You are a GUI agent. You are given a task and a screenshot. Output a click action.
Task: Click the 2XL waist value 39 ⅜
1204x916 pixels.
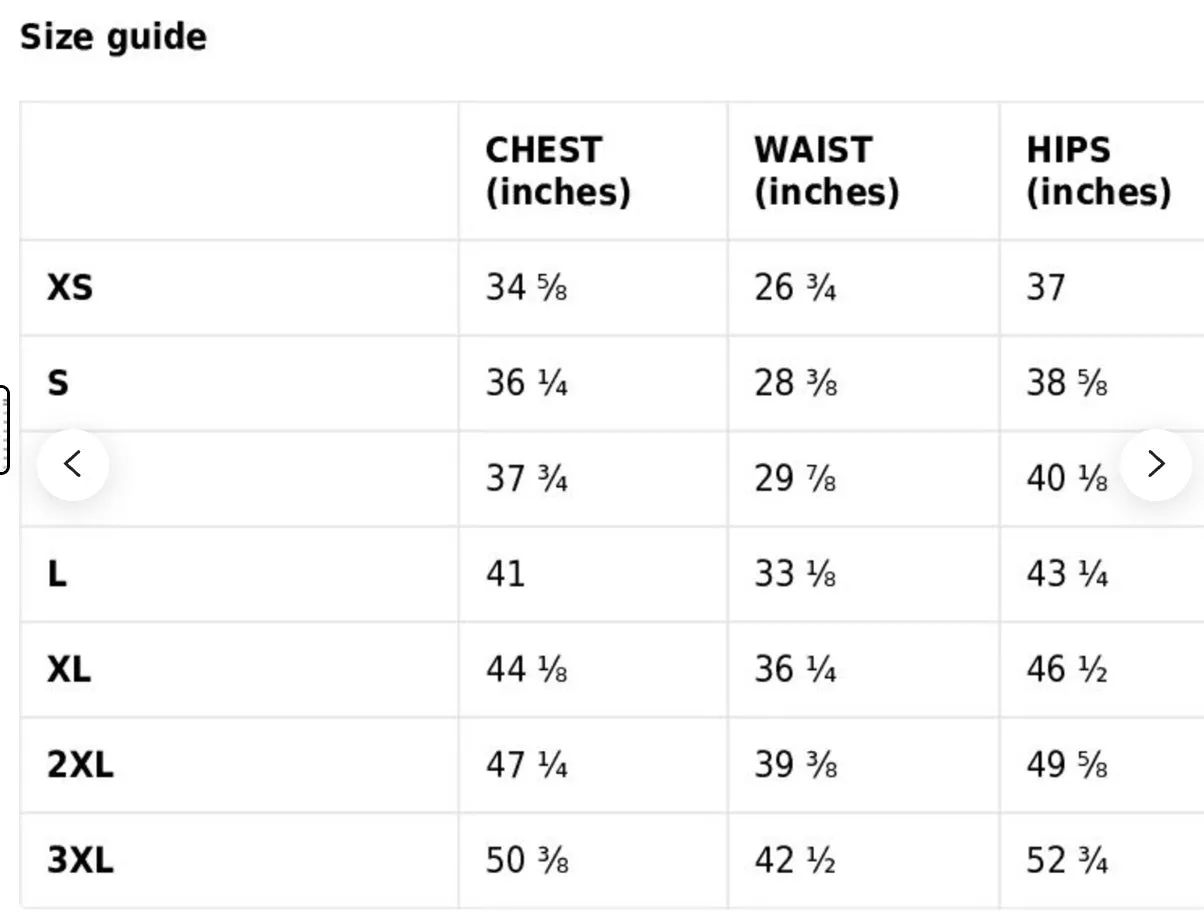click(x=796, y=765)
